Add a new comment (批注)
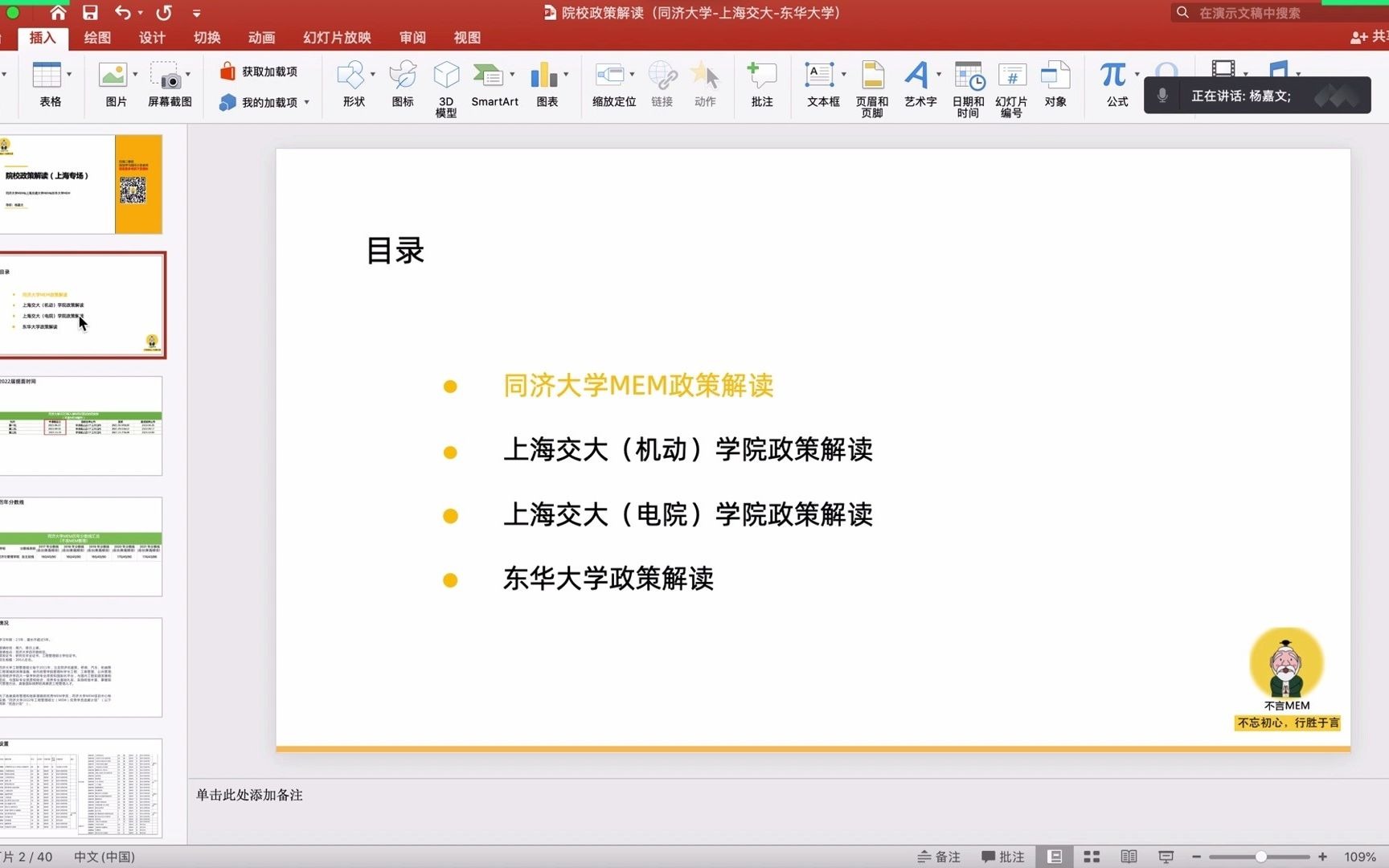Image resolution: width=1389 pixels, height=868 pixels. [x=761, y=84]
